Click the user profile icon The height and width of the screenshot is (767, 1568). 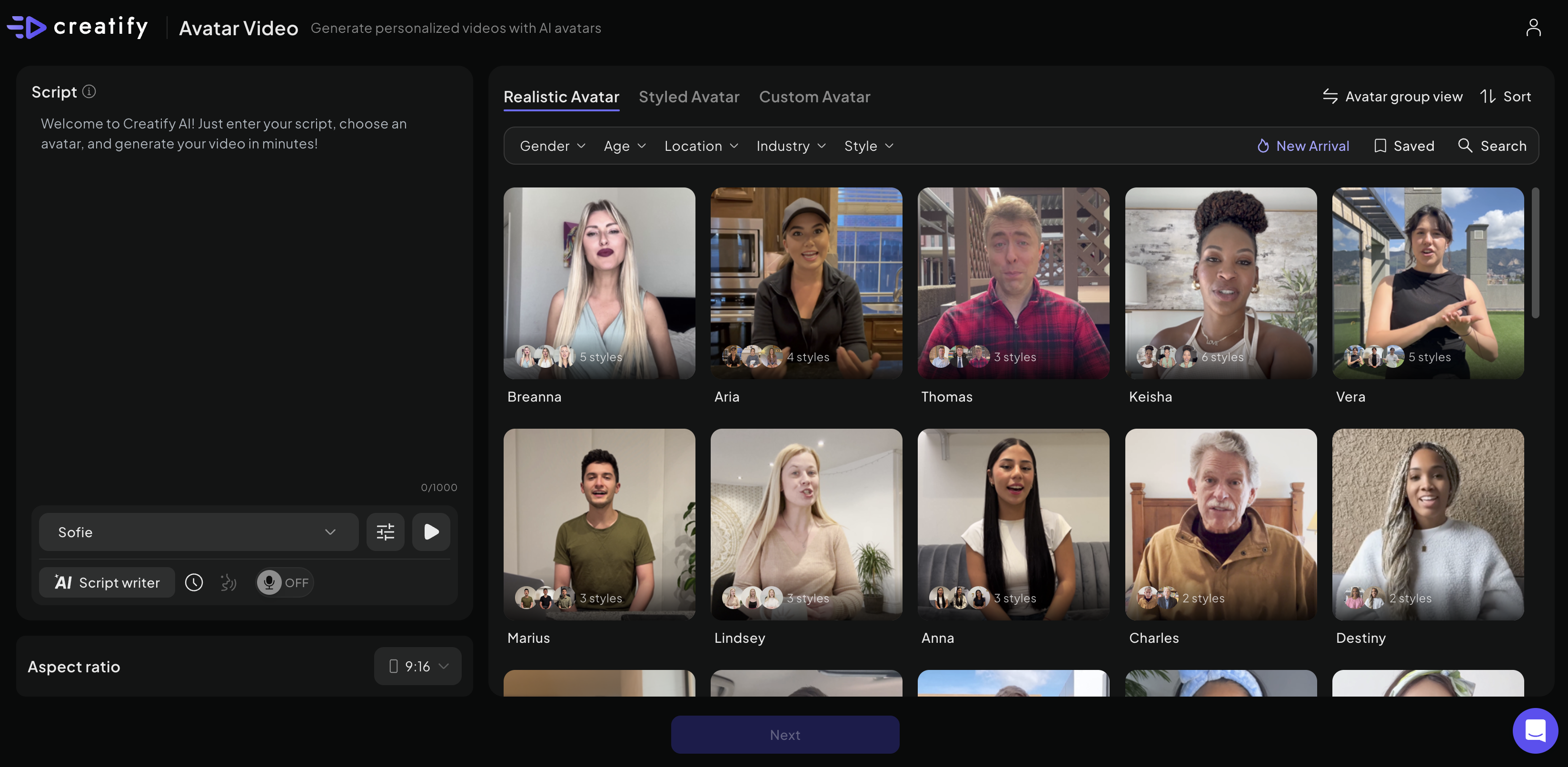[1533, 28]
